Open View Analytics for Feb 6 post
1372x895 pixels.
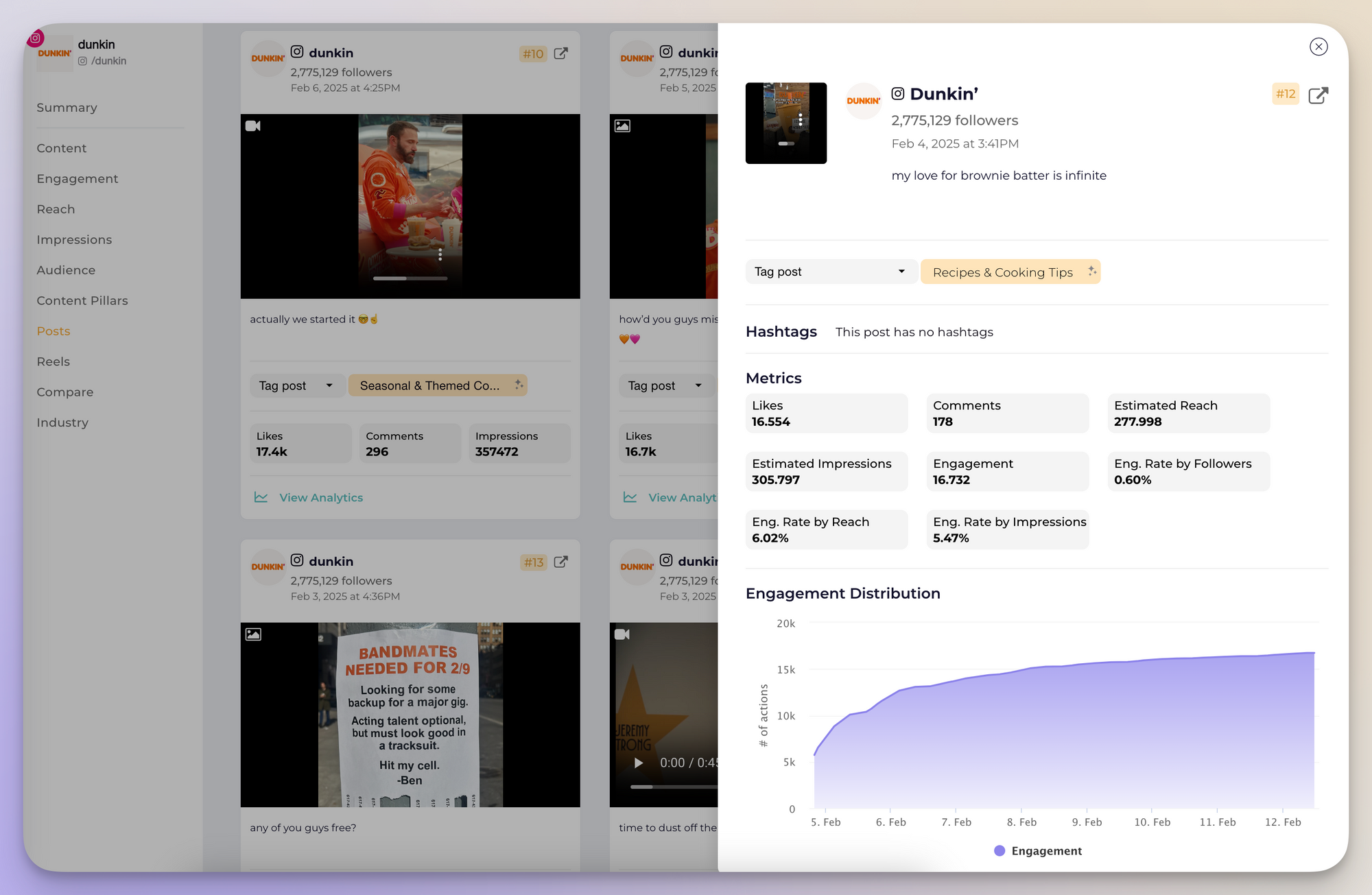pos(321,498)
